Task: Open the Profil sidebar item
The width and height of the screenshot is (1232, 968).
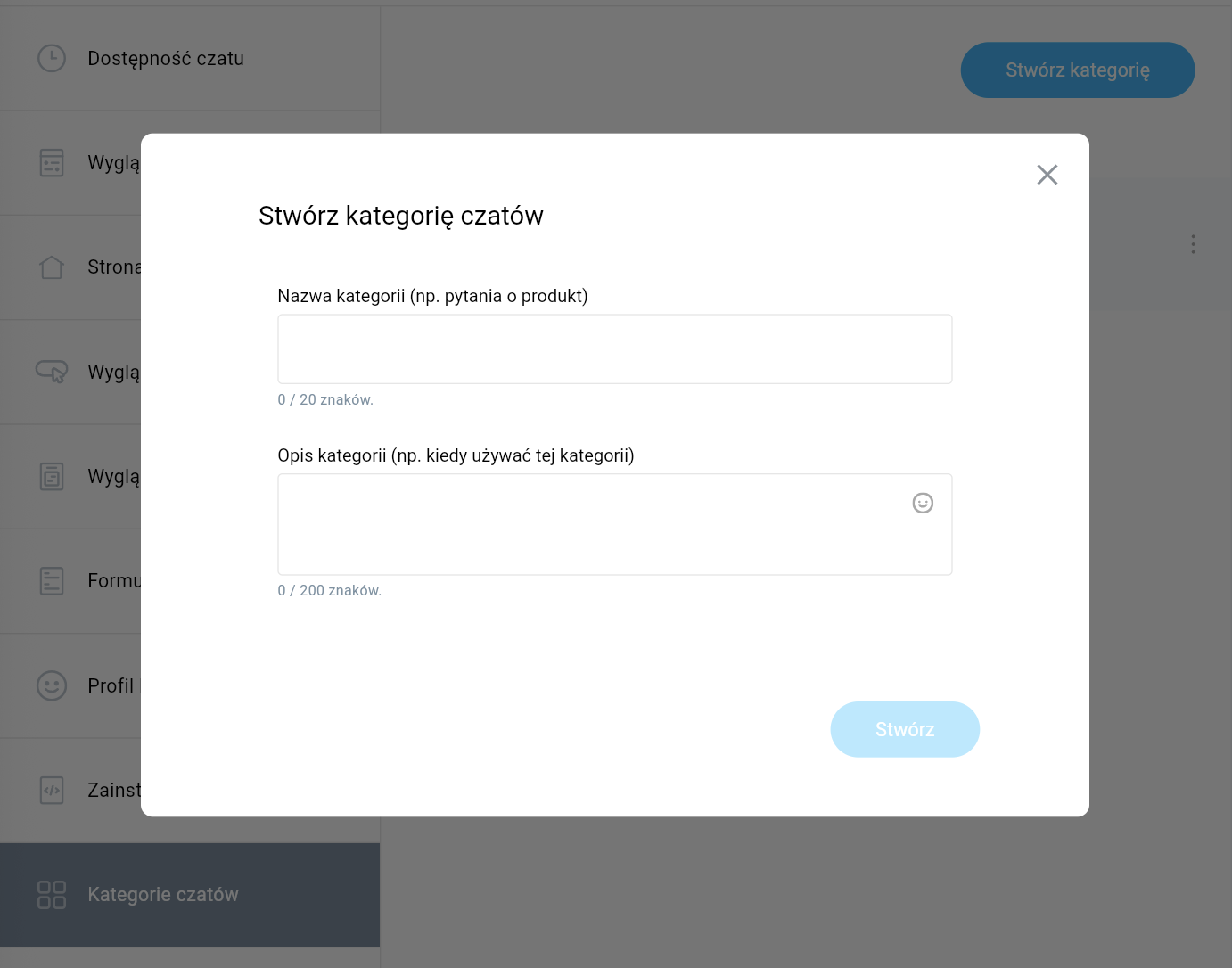Action: (x=111, y=685)
